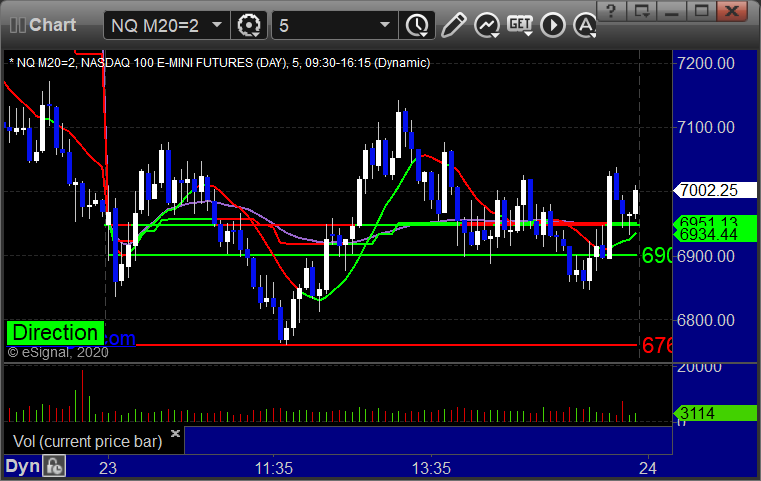761x481 pixels.
Task: Minimize the chart window
Action: [x=671, y=11]
